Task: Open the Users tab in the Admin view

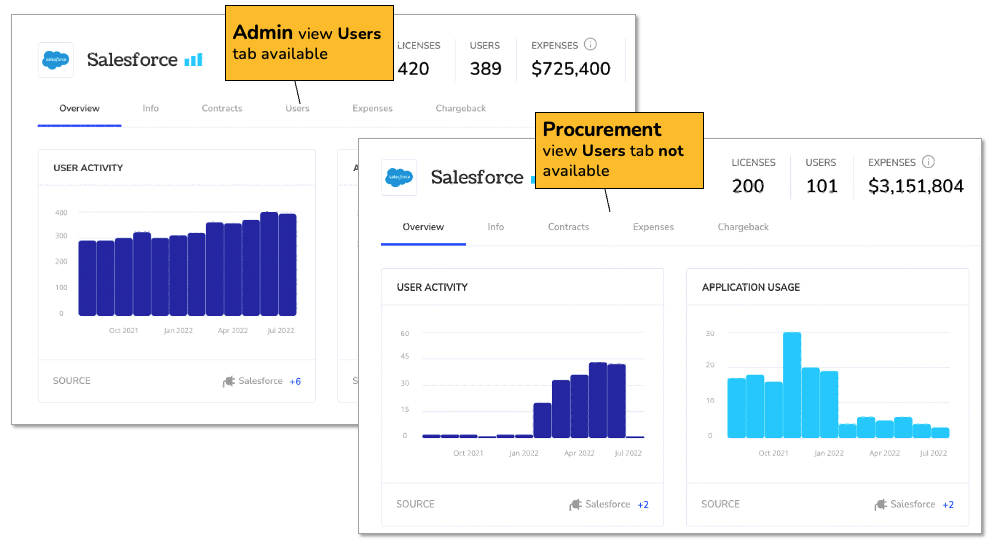Action: (x=297, y=109)
